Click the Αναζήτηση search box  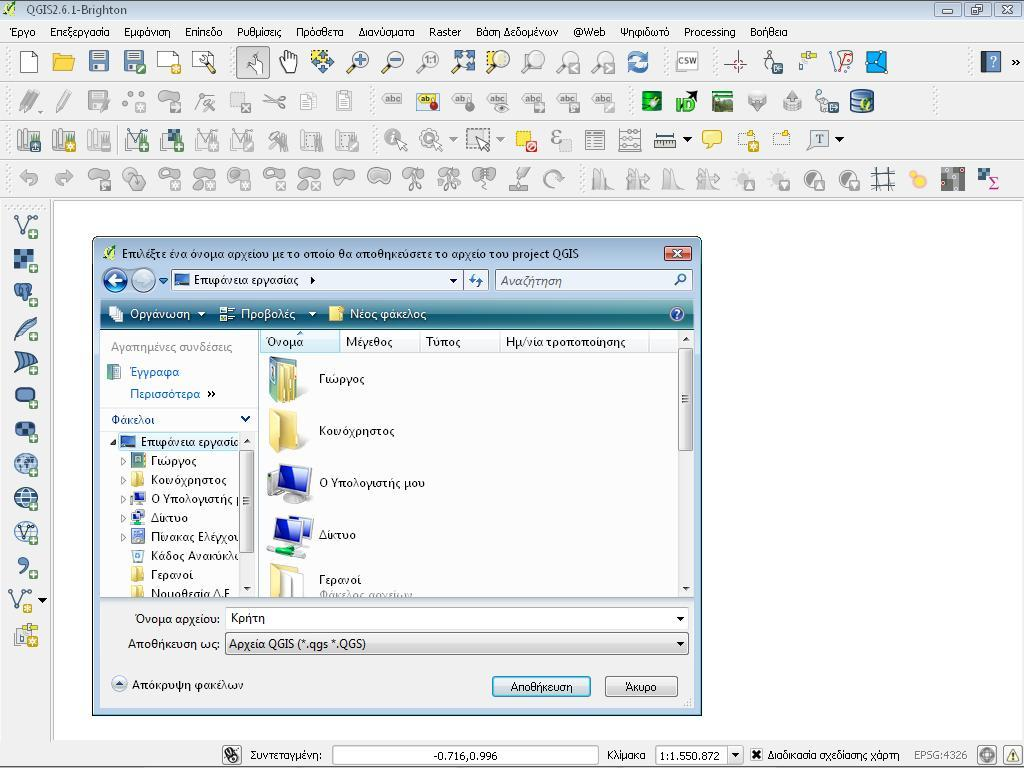[x=593, y=281]
